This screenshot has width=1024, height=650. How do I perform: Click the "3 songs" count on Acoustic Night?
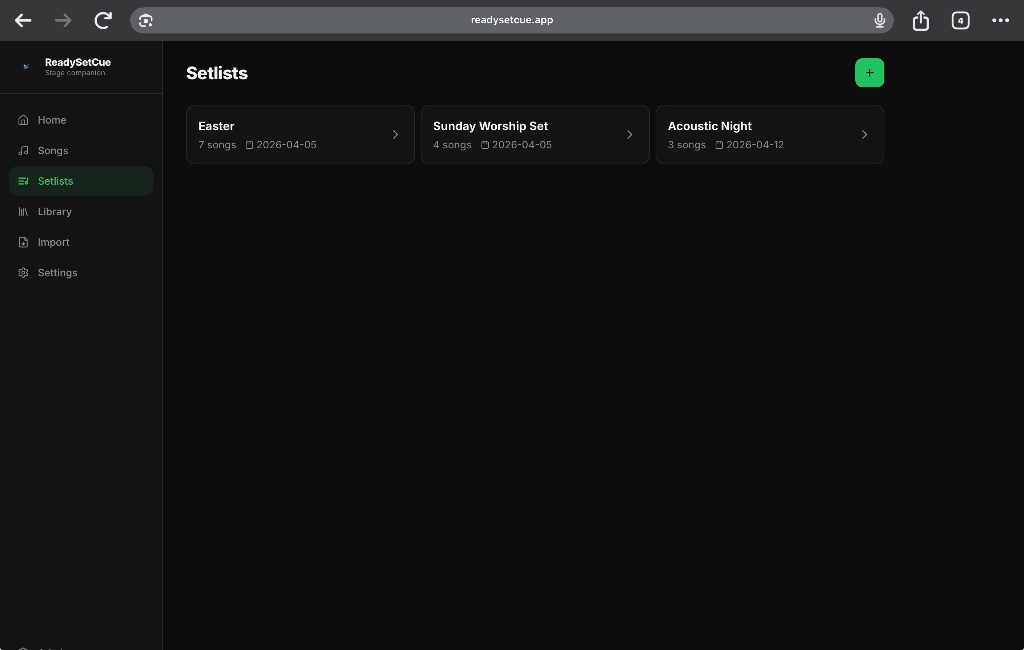click(686, 144)
